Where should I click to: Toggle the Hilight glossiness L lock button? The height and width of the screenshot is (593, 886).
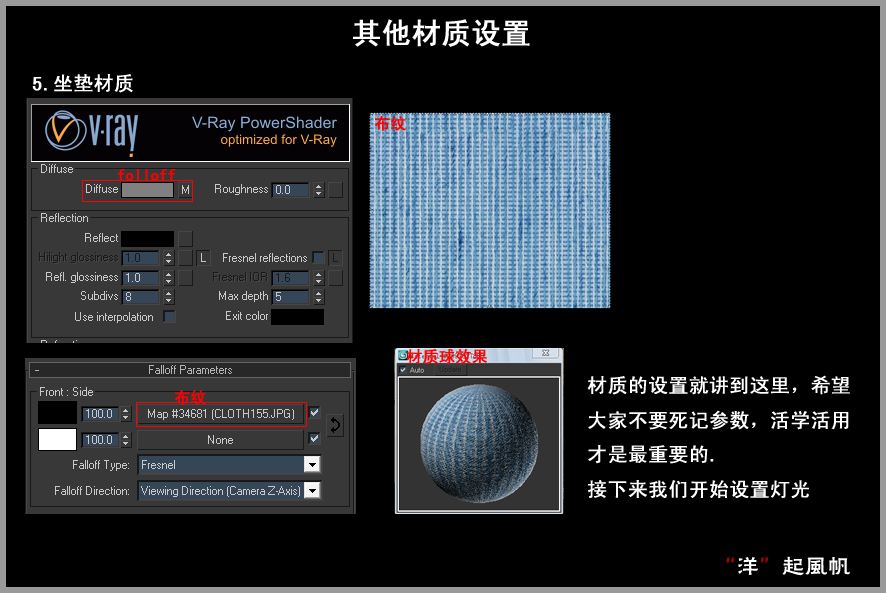click(203, 258)
